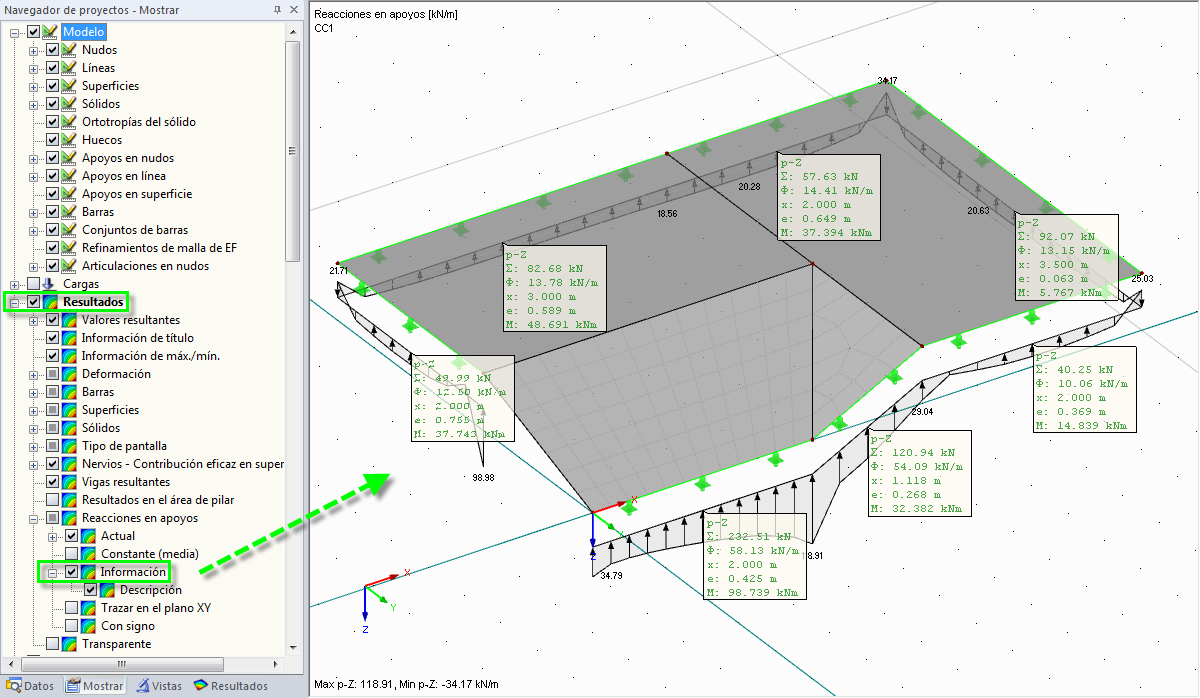Expand the Nudos node
This screenshot has height=698, width=1200.
pos(34,50)
